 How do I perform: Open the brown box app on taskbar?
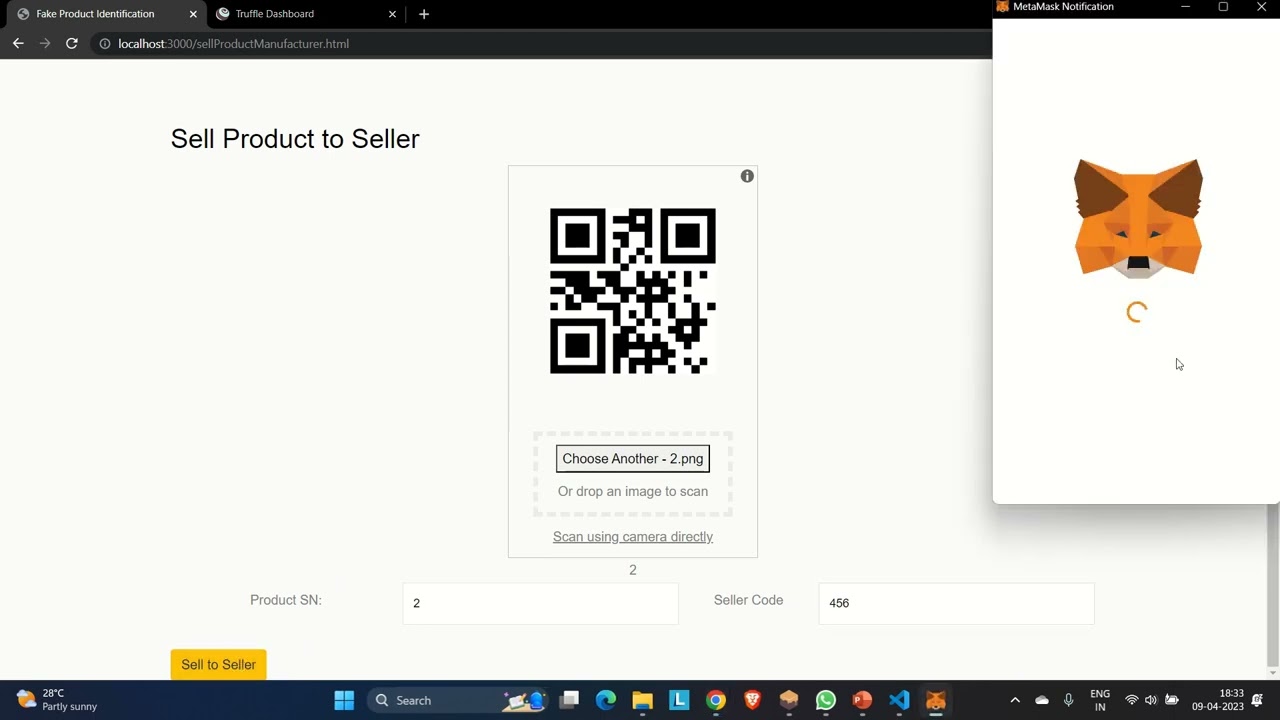click(x=789, y=700)
